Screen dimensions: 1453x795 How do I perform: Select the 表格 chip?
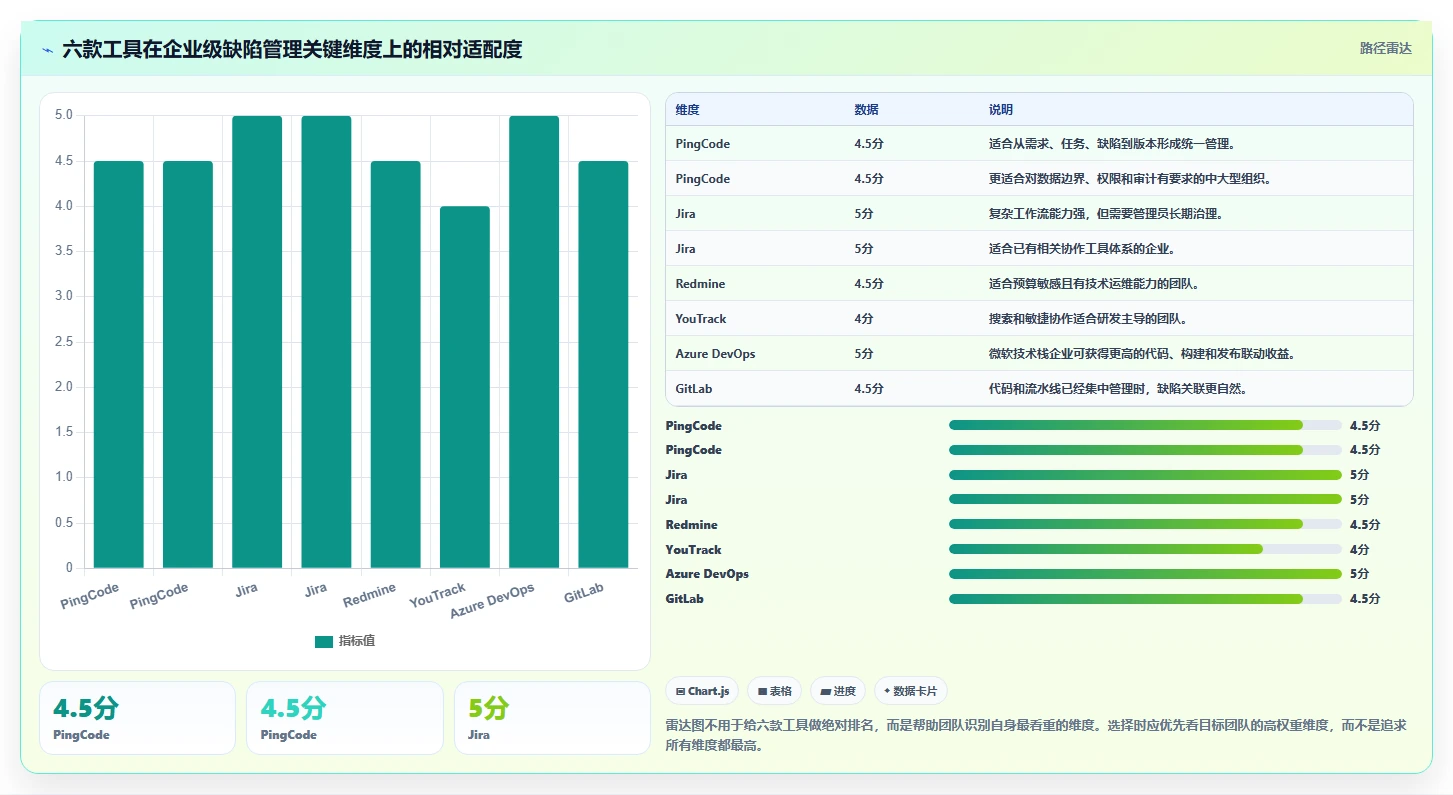click(775, 691)
